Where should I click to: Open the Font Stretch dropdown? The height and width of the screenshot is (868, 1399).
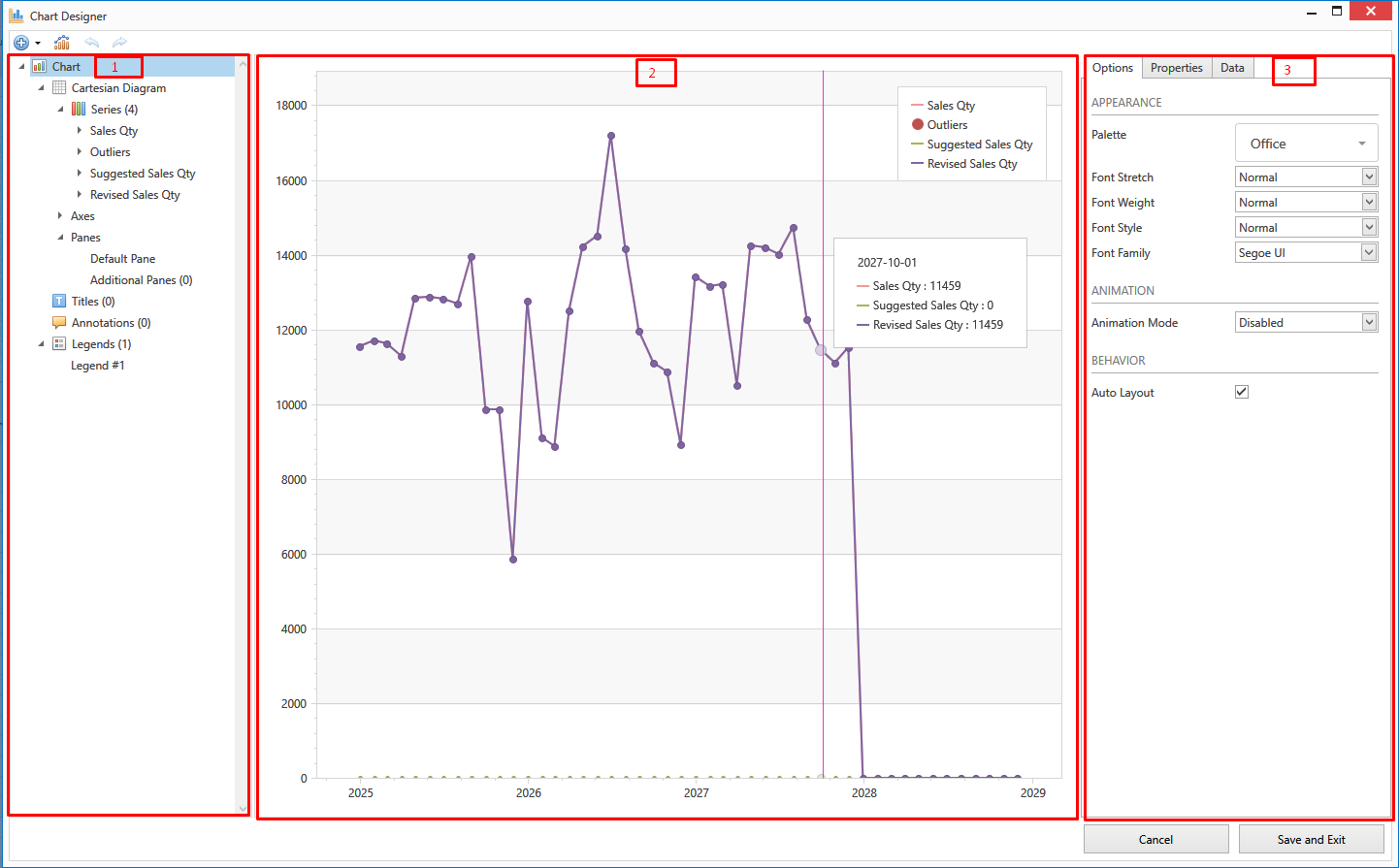1306,177
